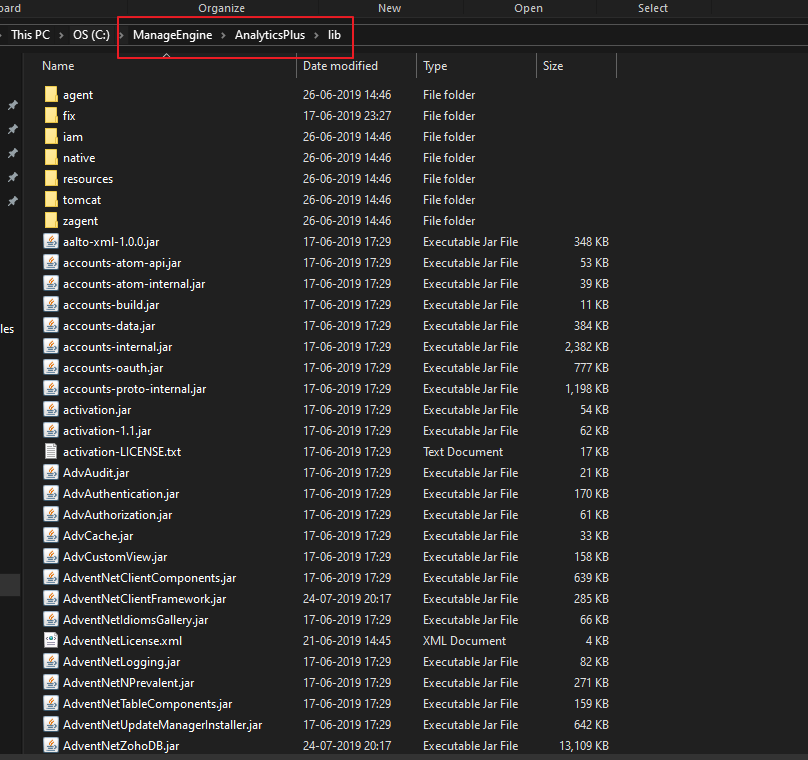
Task: Select the AdventNetZohoDB.jar file icon
Action: pos(51,746)
